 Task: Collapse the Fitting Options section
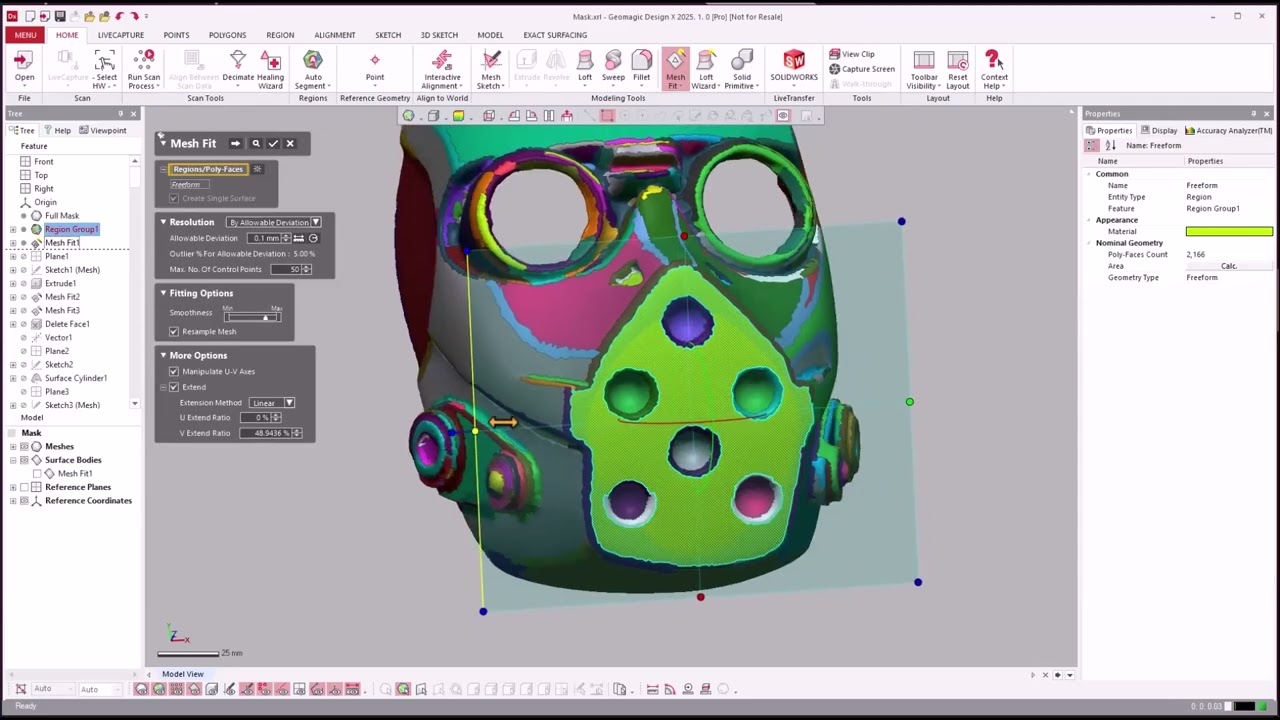click(x=163, y=293)
